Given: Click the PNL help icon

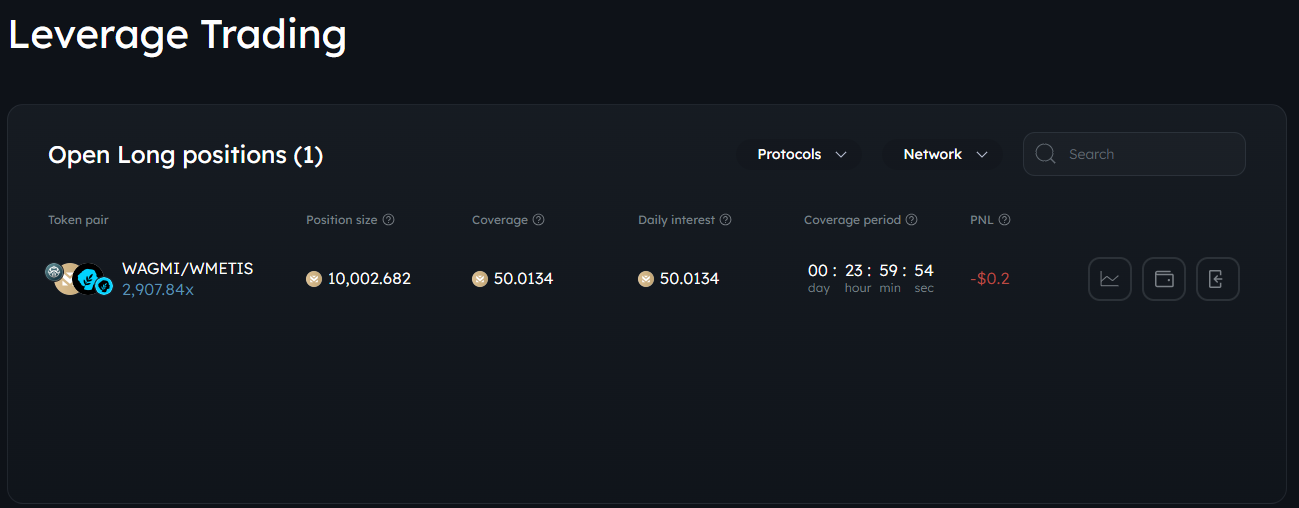Looking at the screenshot, I should [x=1005, y=220].
